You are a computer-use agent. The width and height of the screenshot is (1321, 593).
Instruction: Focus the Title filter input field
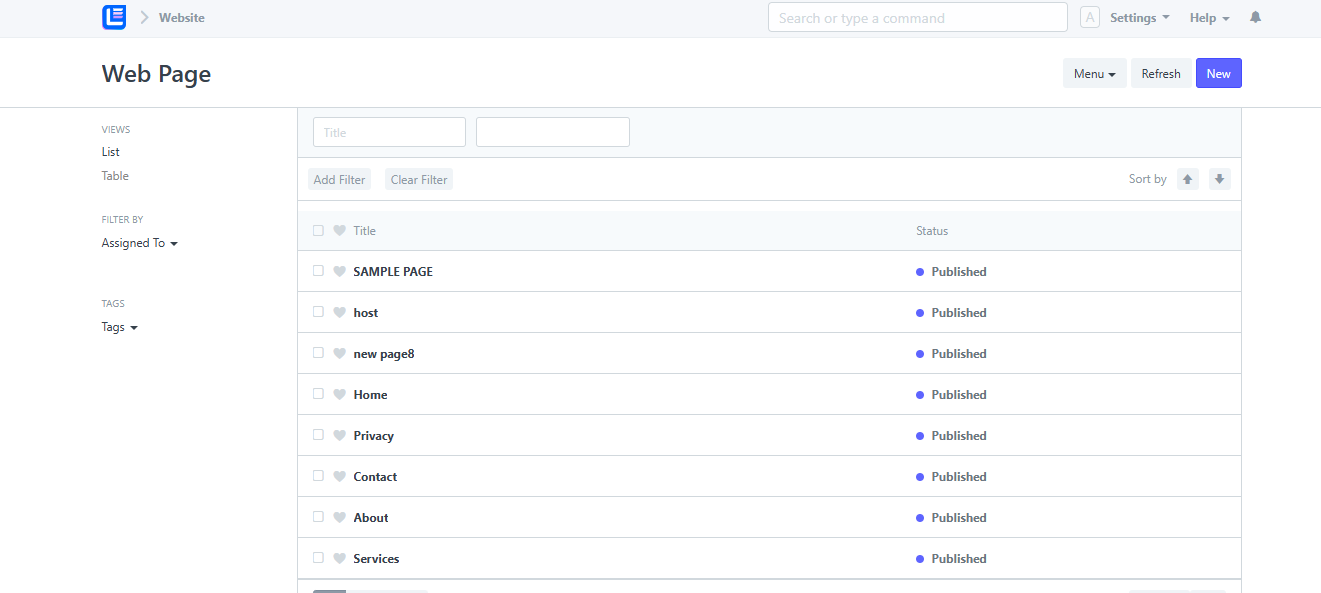pyautogui.click(x=389, y=132)
